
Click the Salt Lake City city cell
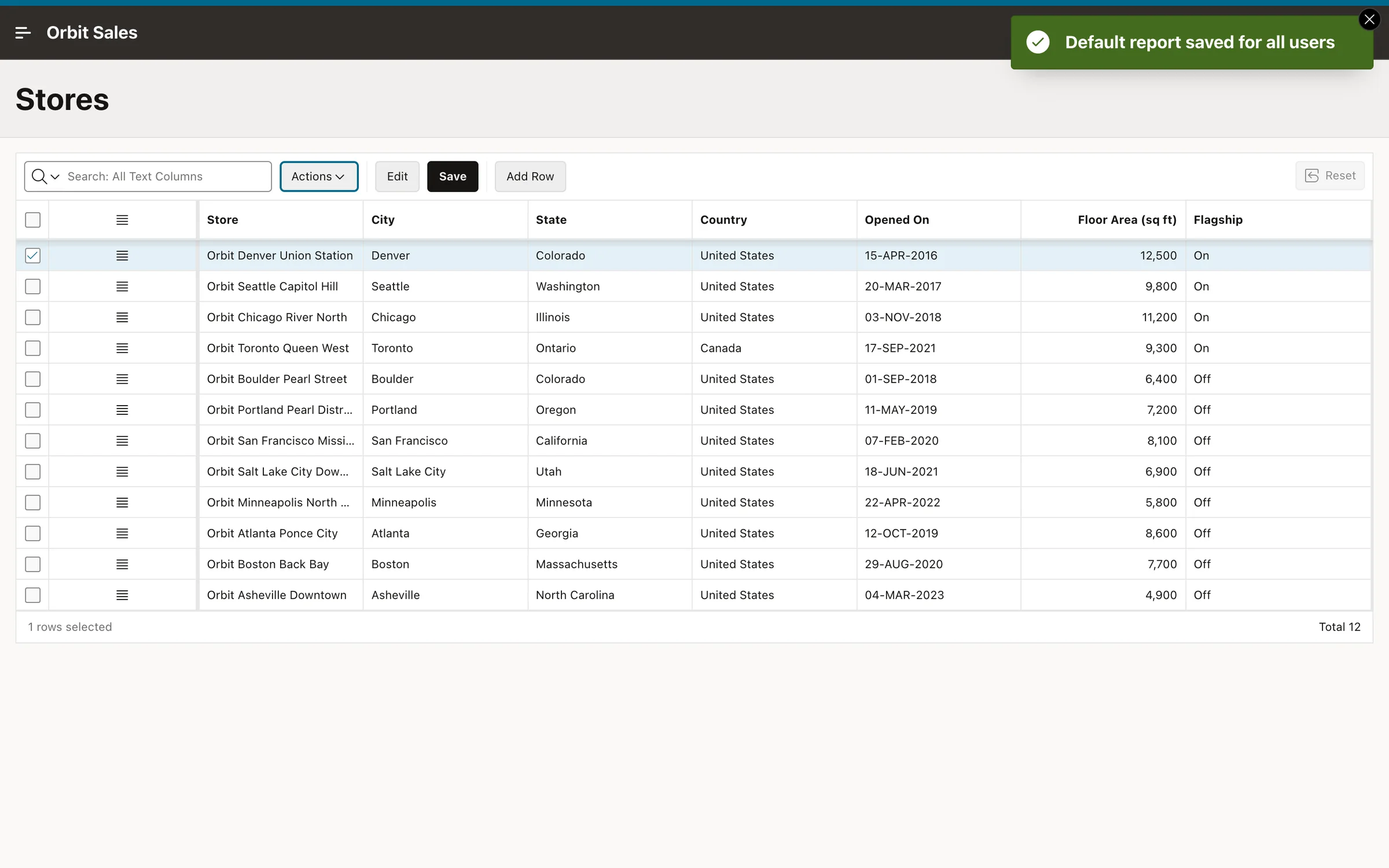tap(445, 472)
